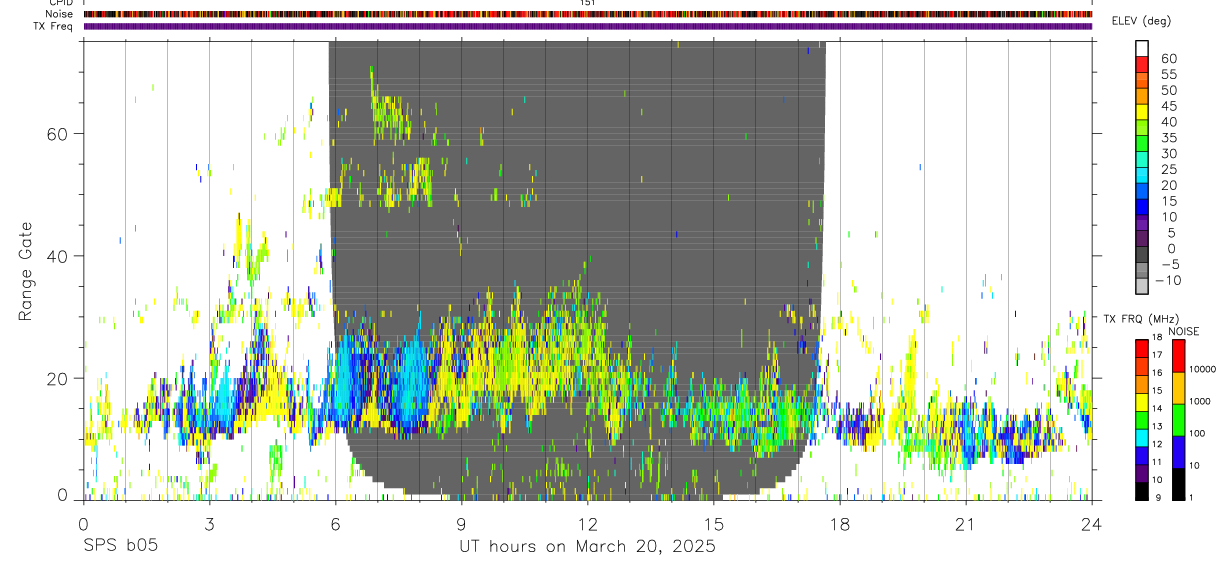Image resolution: width=1228 pixels, height=567 pixels.
Task: Click the black bottom segment of NOISE bar
Action: (x=1178, y=484)
